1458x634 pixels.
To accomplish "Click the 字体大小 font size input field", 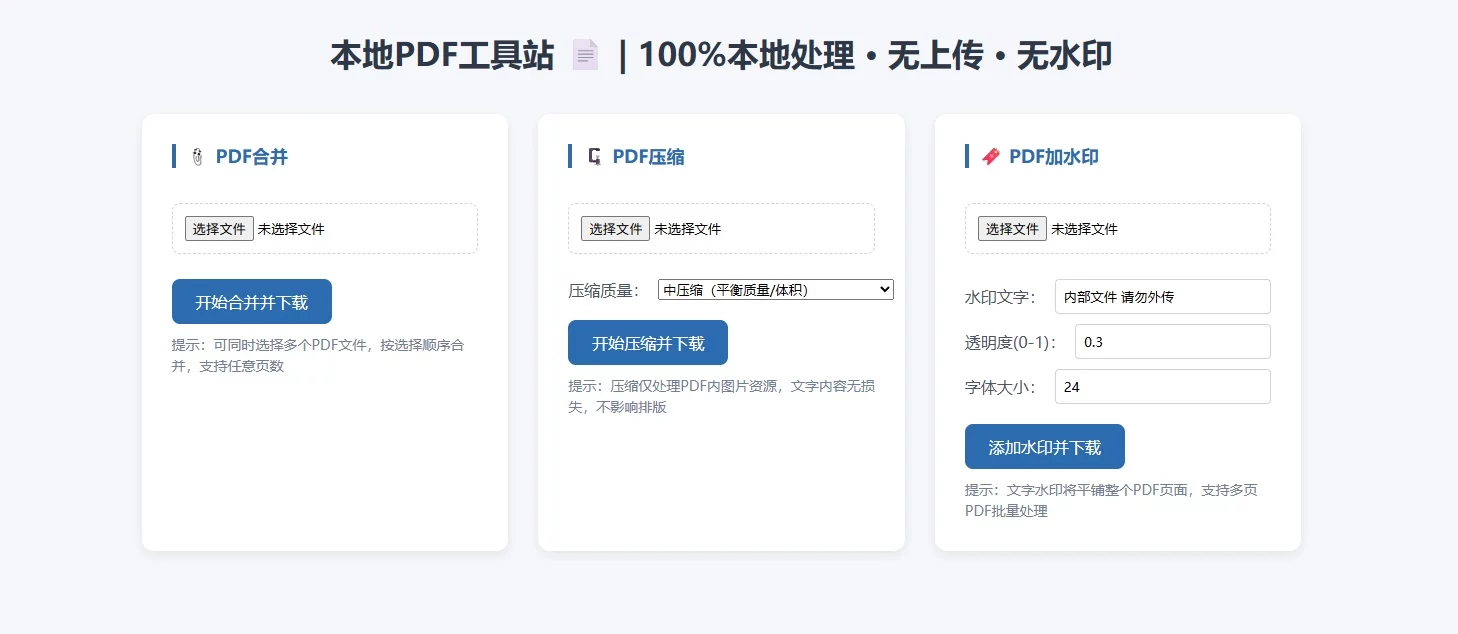I will tap(1162, 386).
